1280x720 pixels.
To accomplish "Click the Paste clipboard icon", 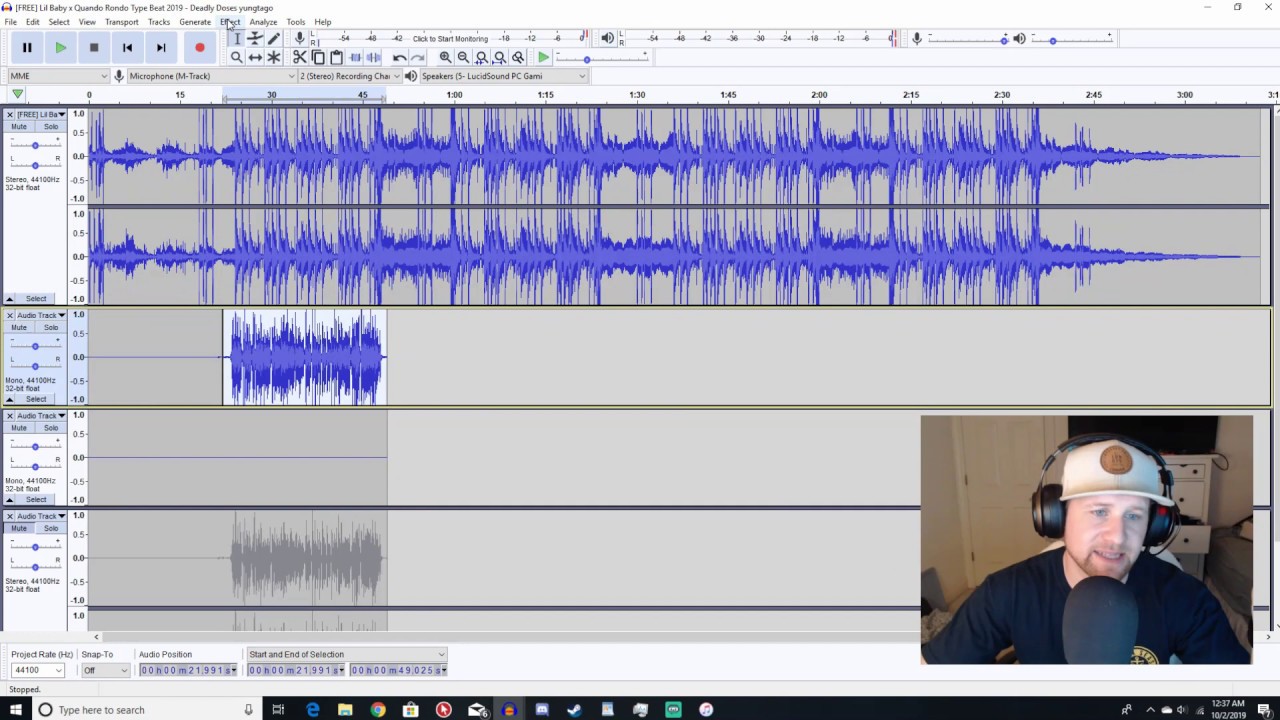I will [x=336, y=57].
